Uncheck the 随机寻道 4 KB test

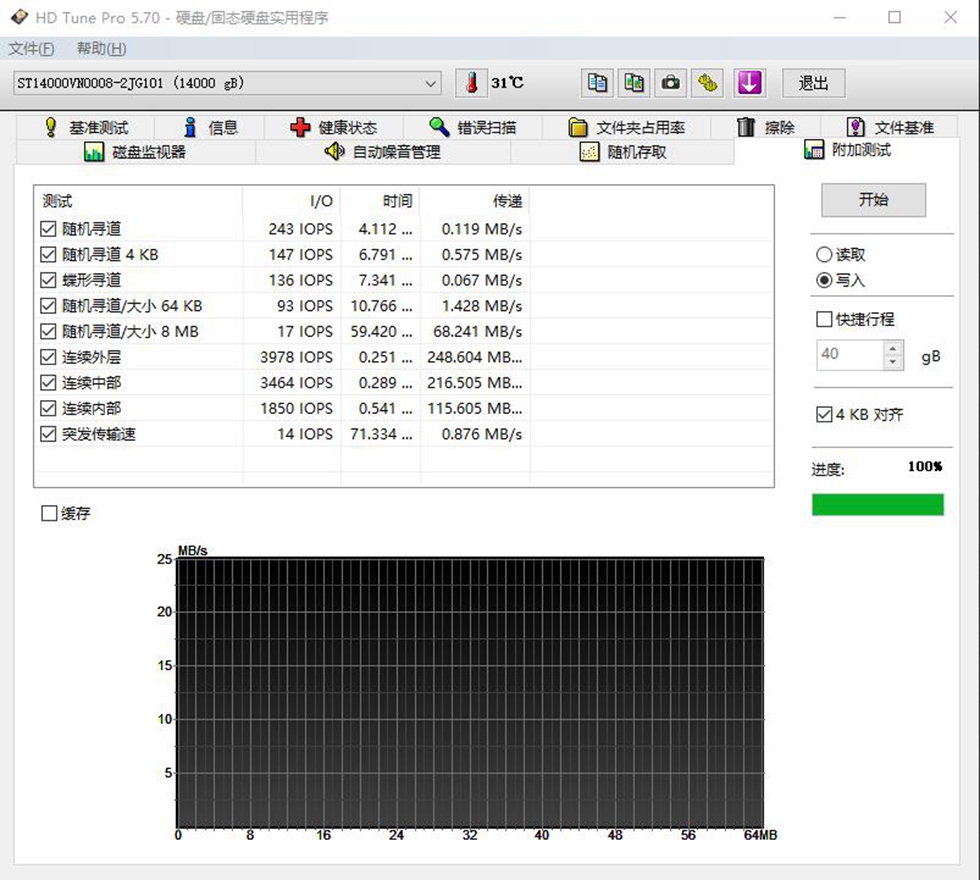click(x=48, y=254)
